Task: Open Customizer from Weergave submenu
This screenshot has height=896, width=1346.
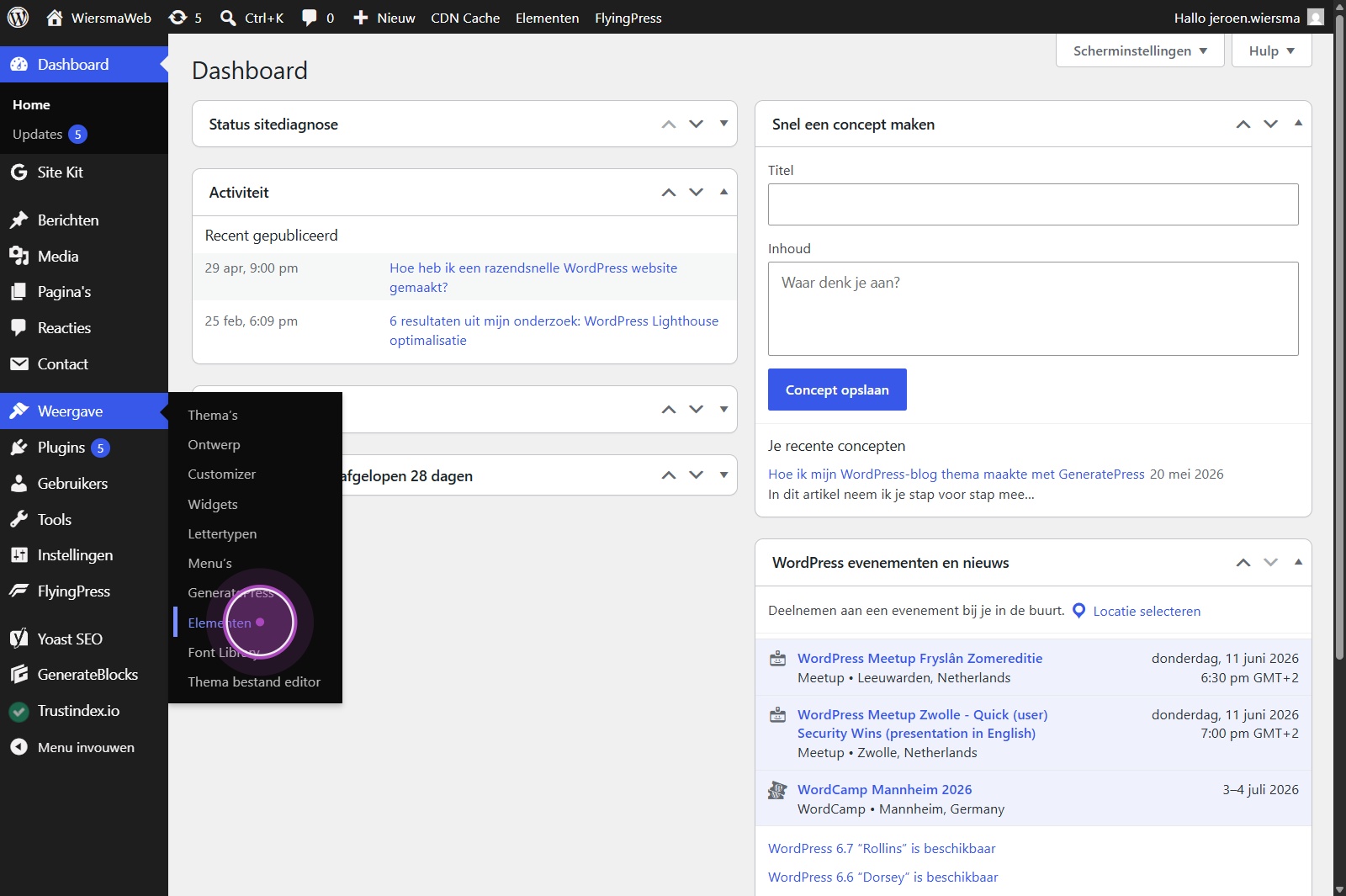Action: tap(221, 474)
